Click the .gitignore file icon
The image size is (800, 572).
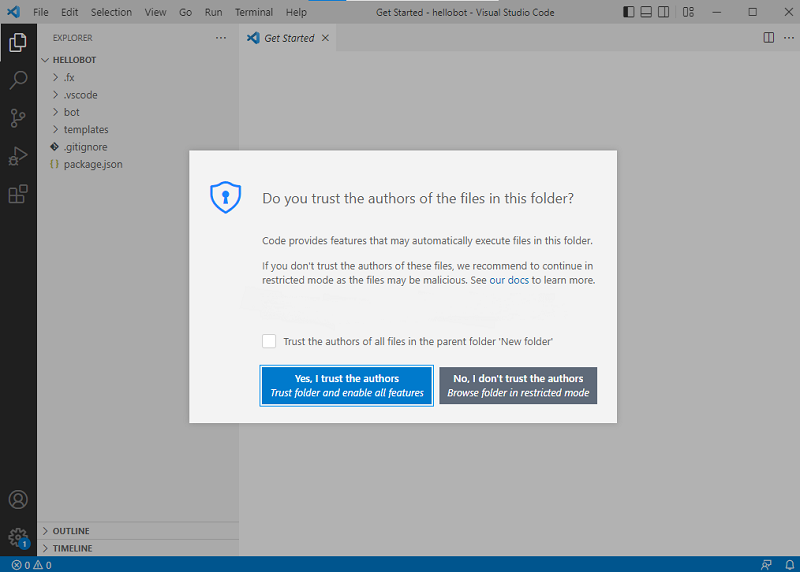coord(55,147)
